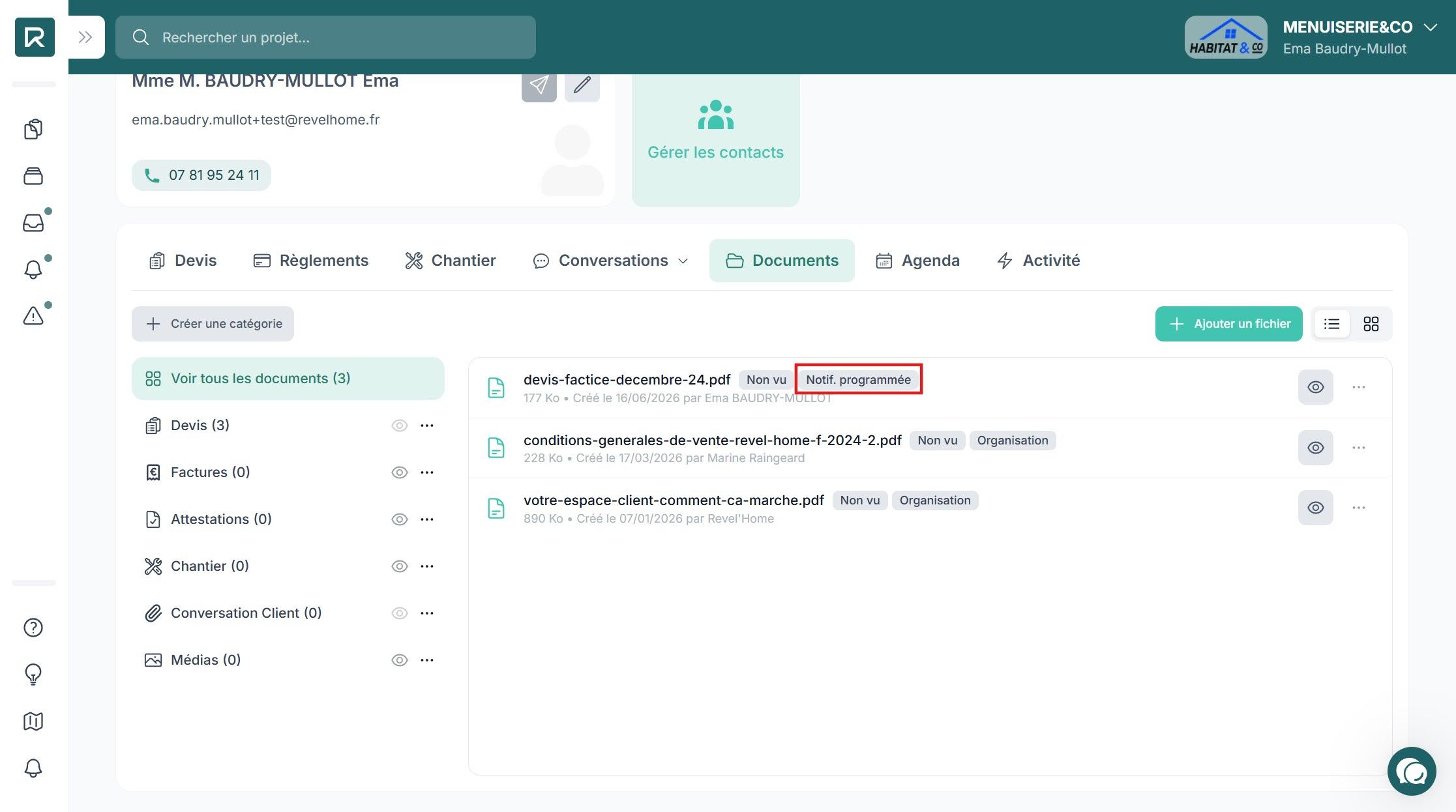Open the Règlements tab
This screenshot has height=812, width=1456.
310,261
